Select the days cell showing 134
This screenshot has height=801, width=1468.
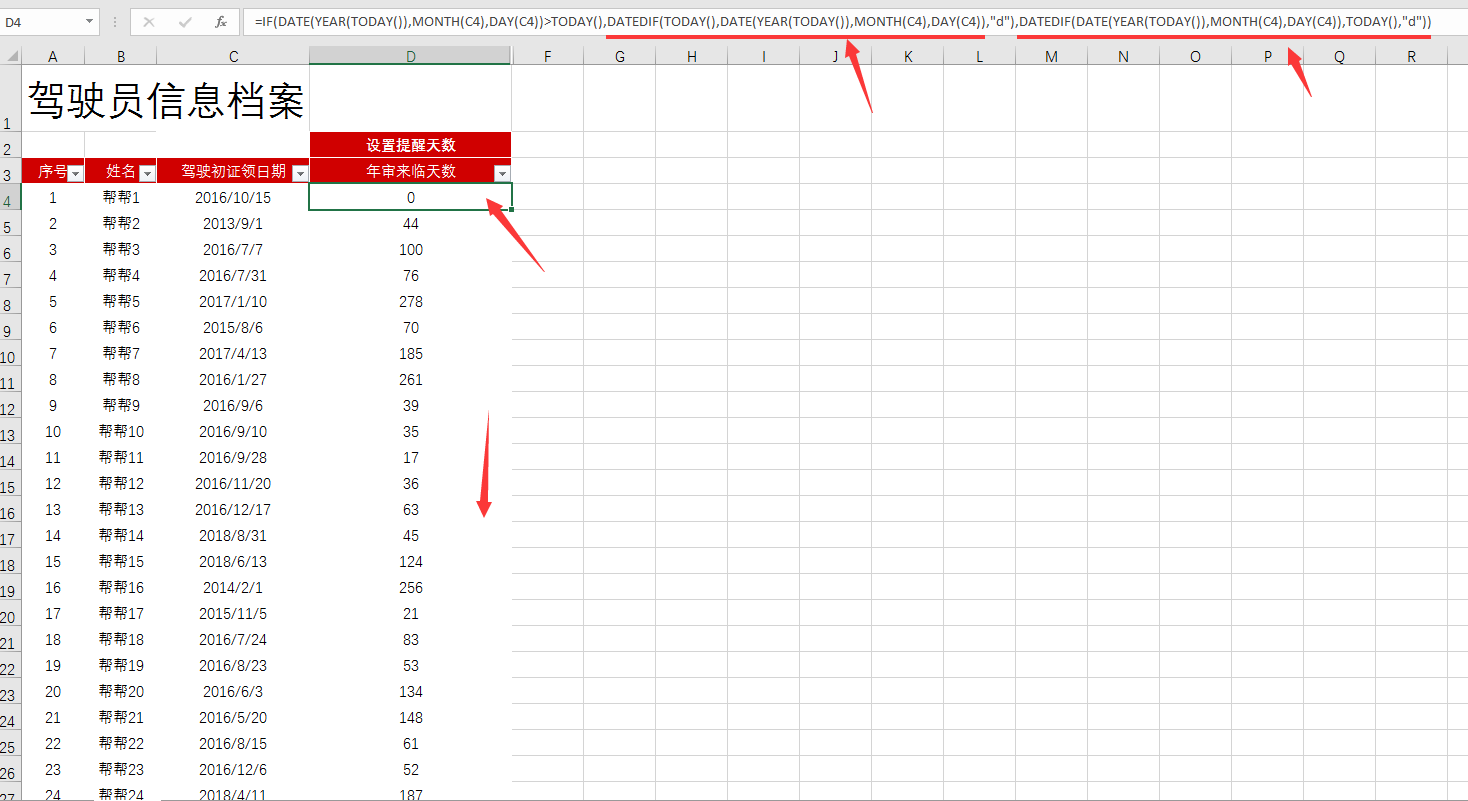[x=411, y=692]
